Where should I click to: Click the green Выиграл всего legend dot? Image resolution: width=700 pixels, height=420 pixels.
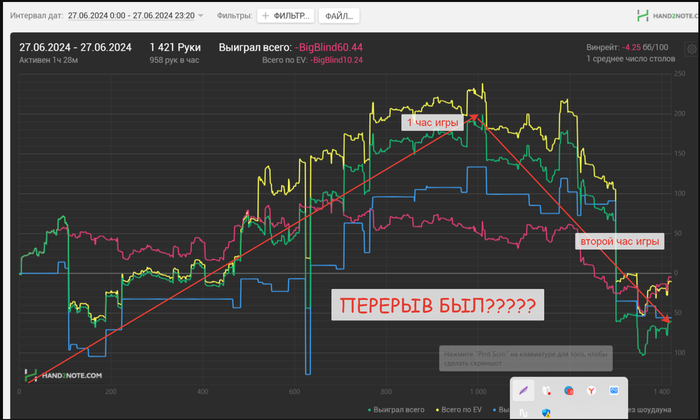pos(369,410)
